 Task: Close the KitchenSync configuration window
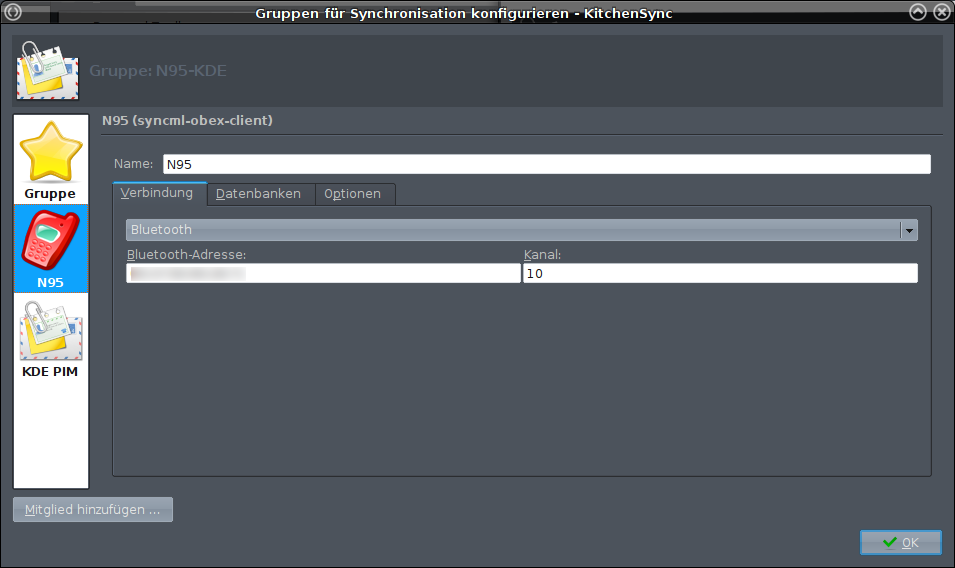pos(941,13)
